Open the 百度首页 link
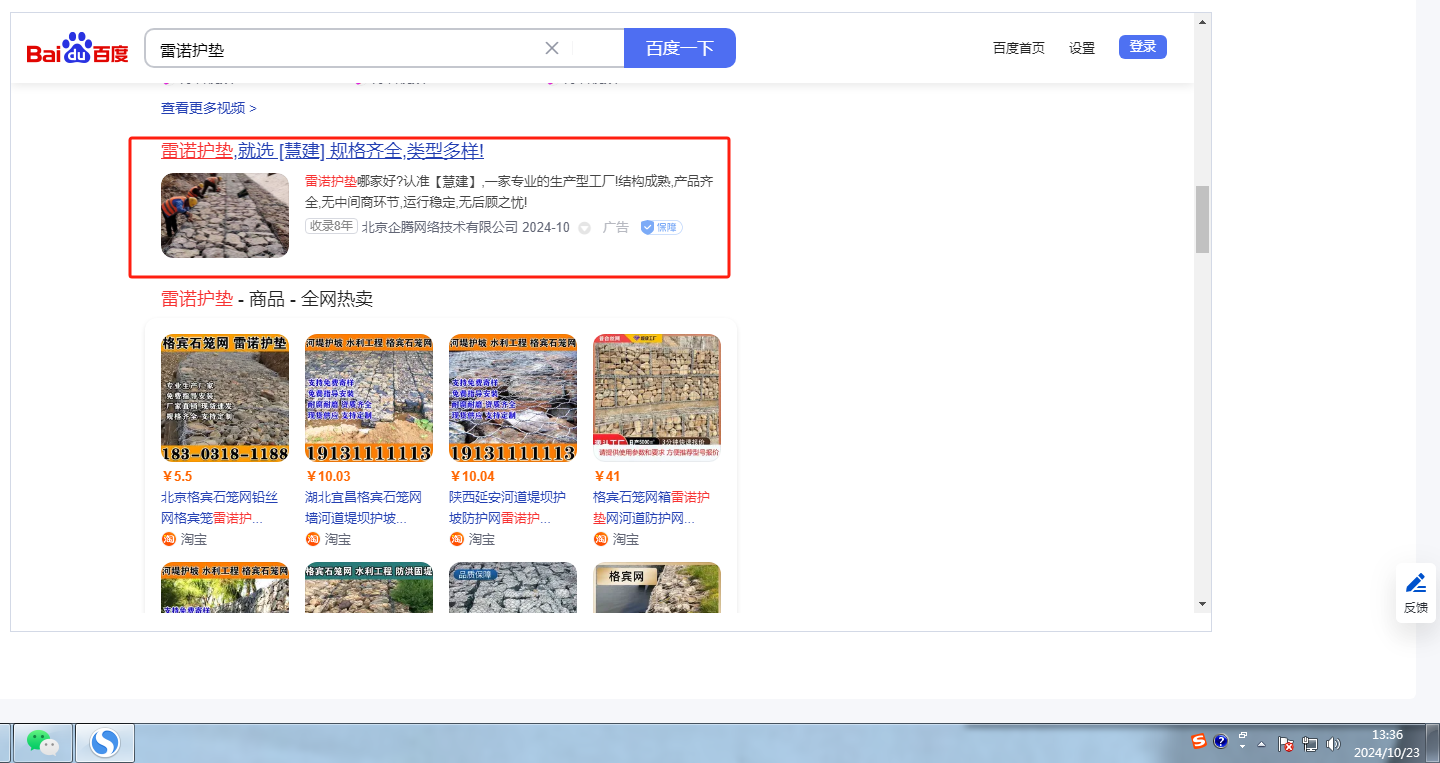The width and height of the screenshot is (1440, 763). (1019, 48)
